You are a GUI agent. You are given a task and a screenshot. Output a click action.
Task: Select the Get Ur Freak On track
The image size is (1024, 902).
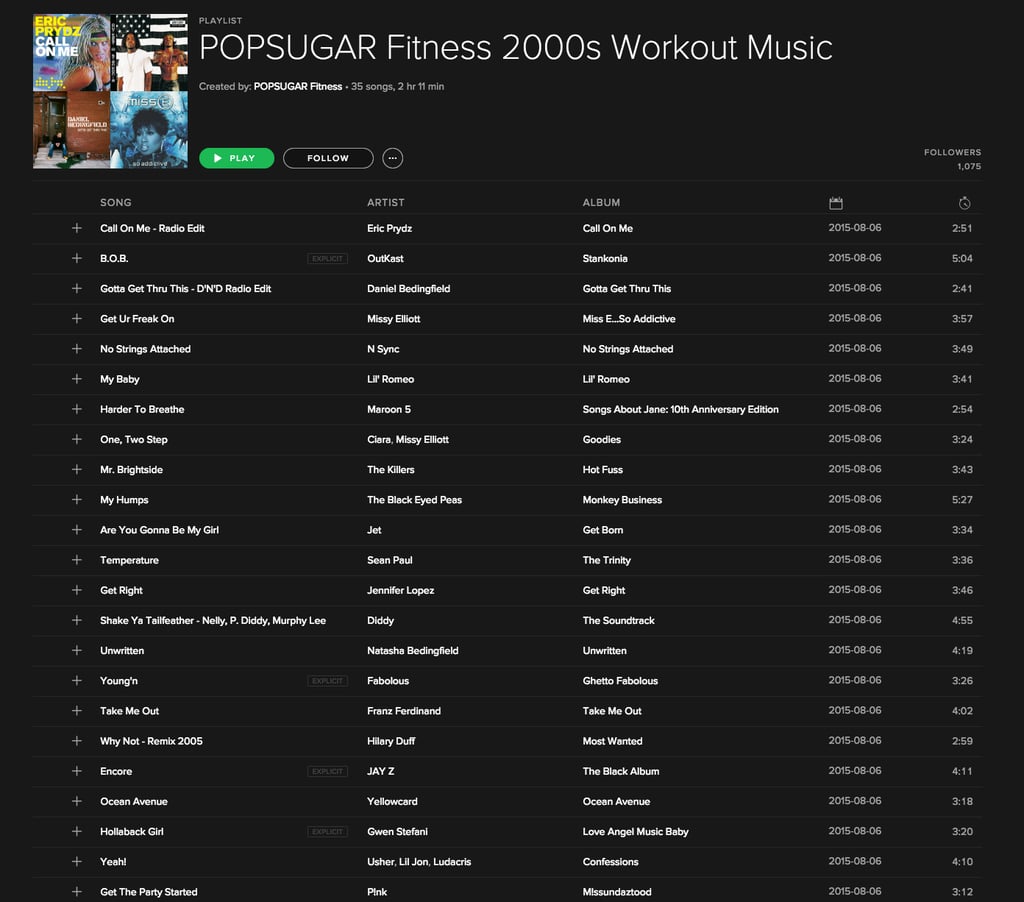pyautogui.click(x=507, y=319)
